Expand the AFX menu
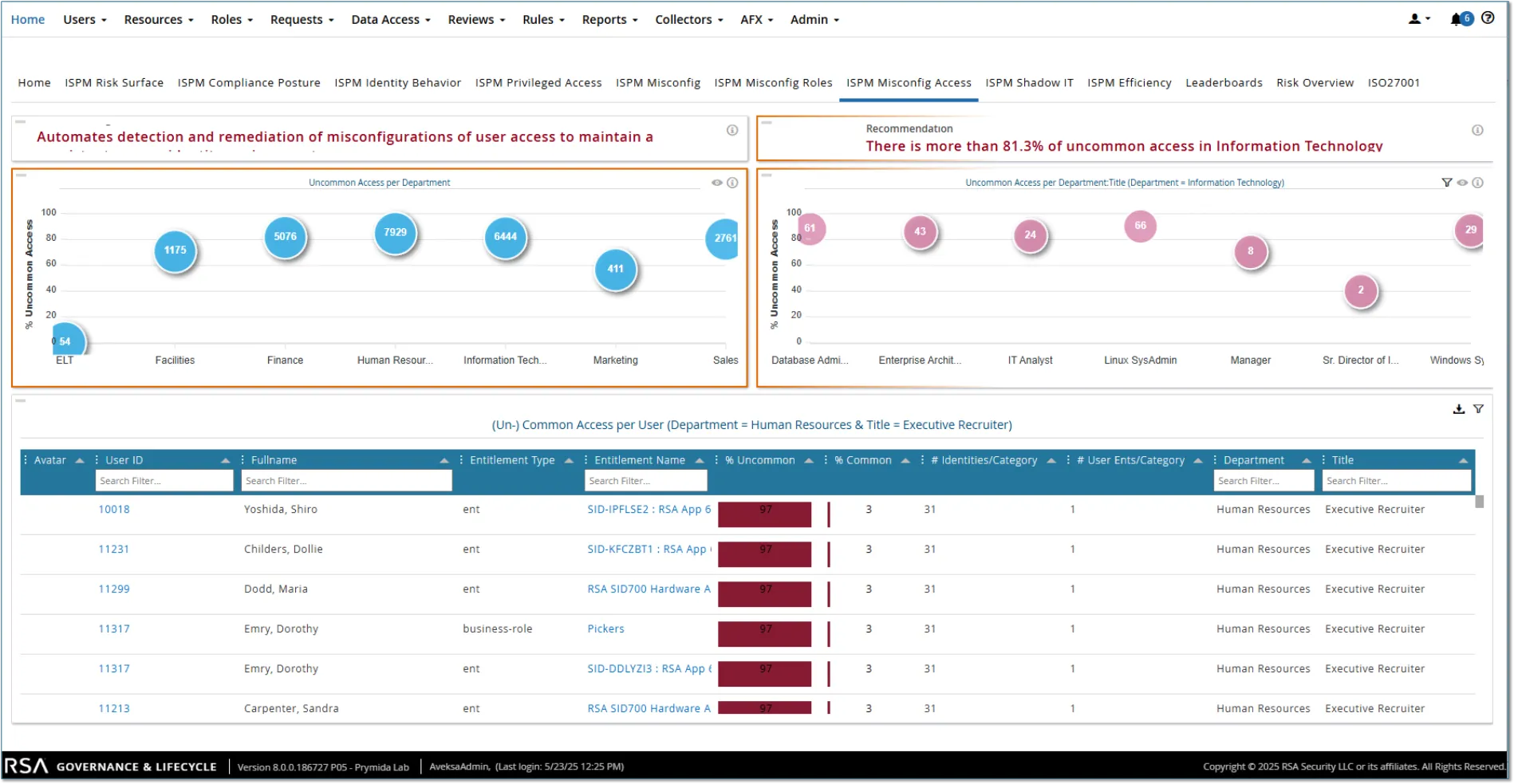The width and height of the screenshot is (1514, 784). [756, 19]
